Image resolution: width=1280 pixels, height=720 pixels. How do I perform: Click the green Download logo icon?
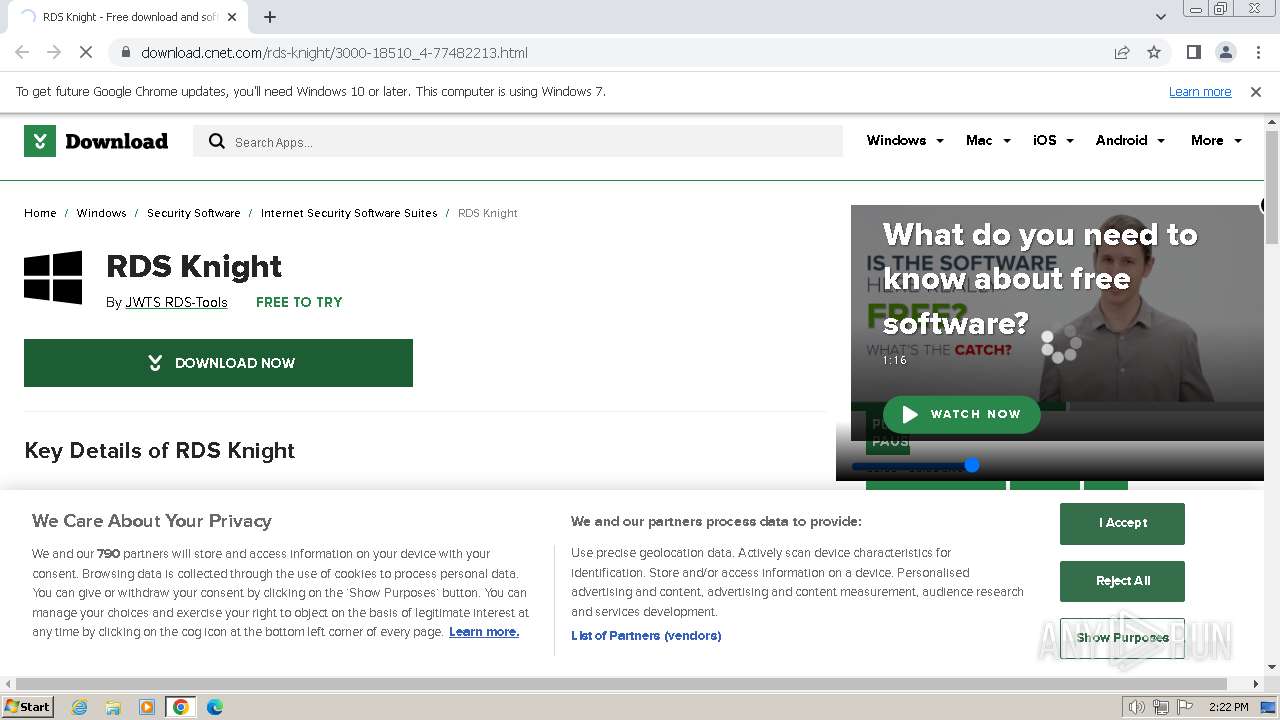click(x=40, y=141)
